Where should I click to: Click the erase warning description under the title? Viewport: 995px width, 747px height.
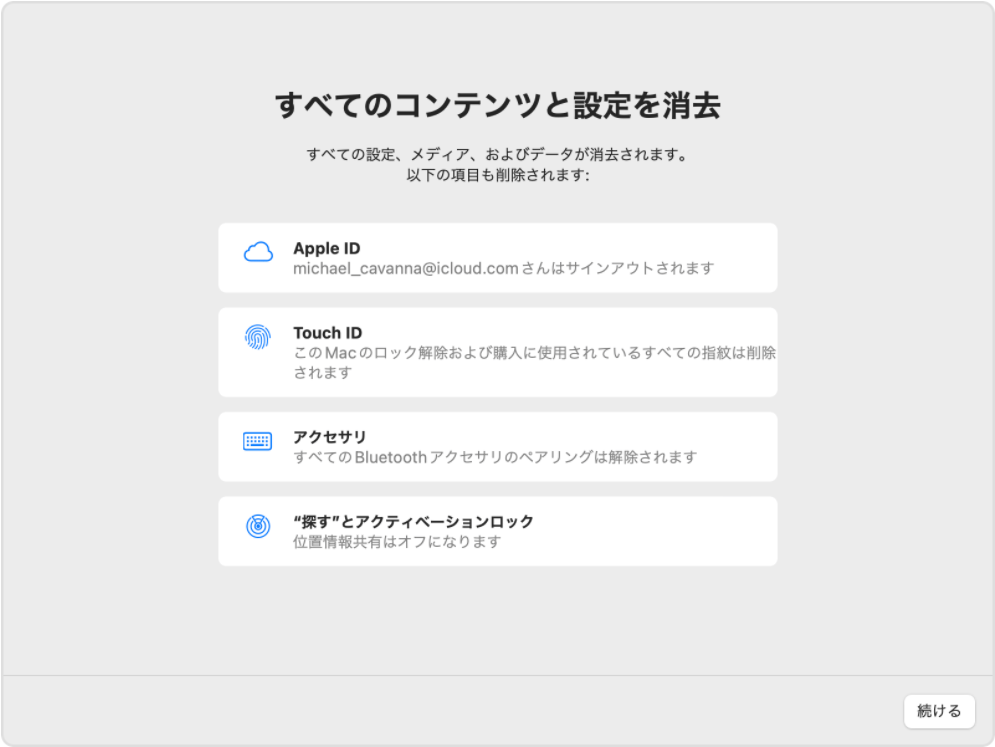[x=497, y=165]
